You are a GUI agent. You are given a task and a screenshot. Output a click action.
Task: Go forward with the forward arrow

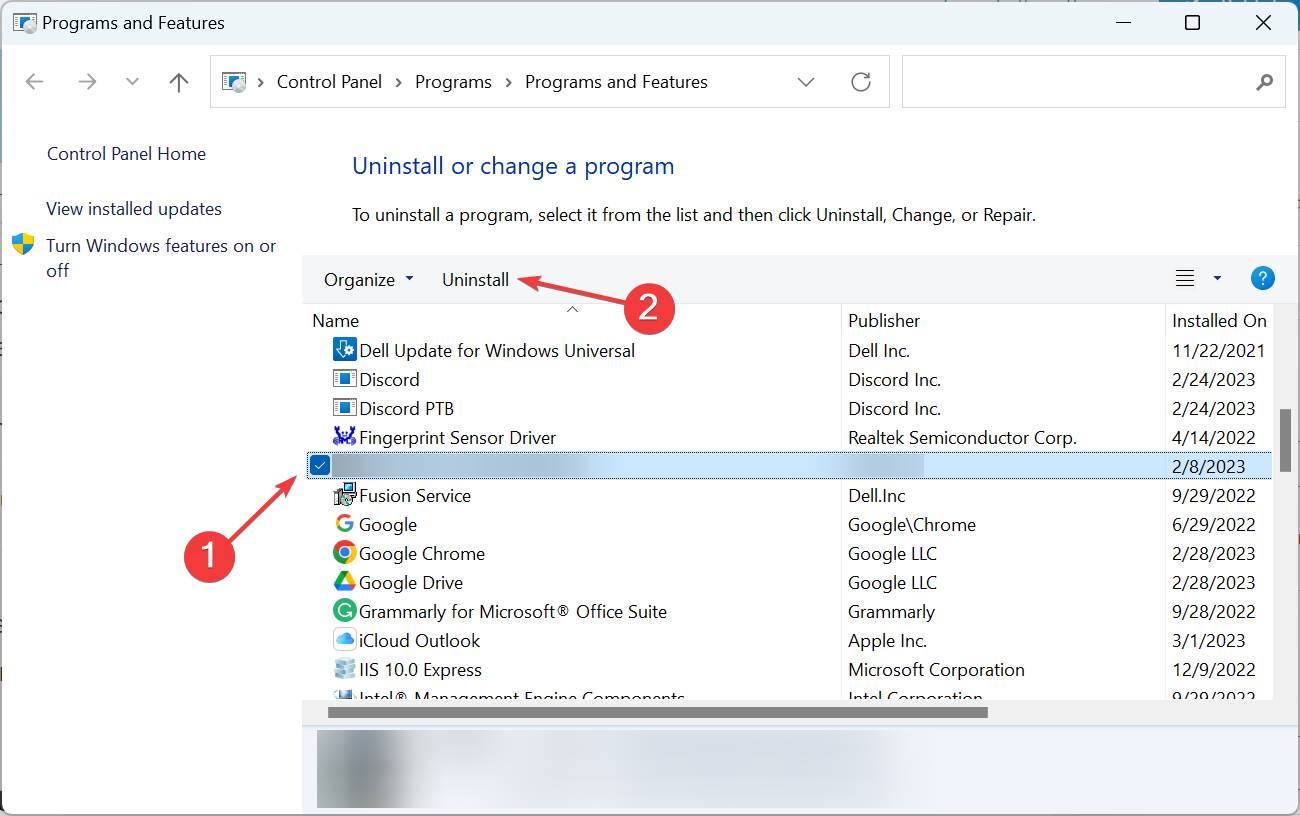click(87, 82)
